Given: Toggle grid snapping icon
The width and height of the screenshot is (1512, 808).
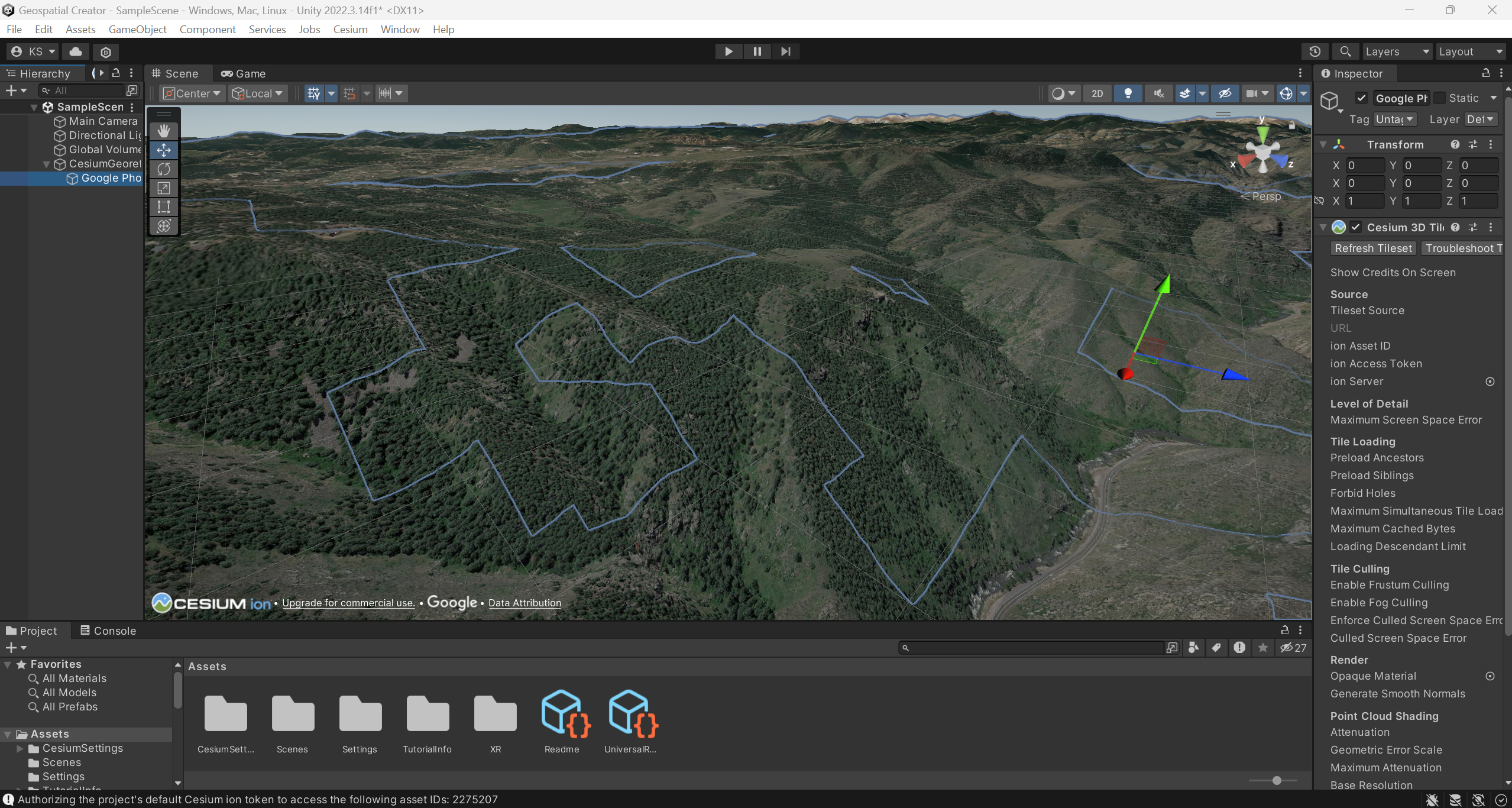Looking at the screenshot, I should click(x=349, y=93).
